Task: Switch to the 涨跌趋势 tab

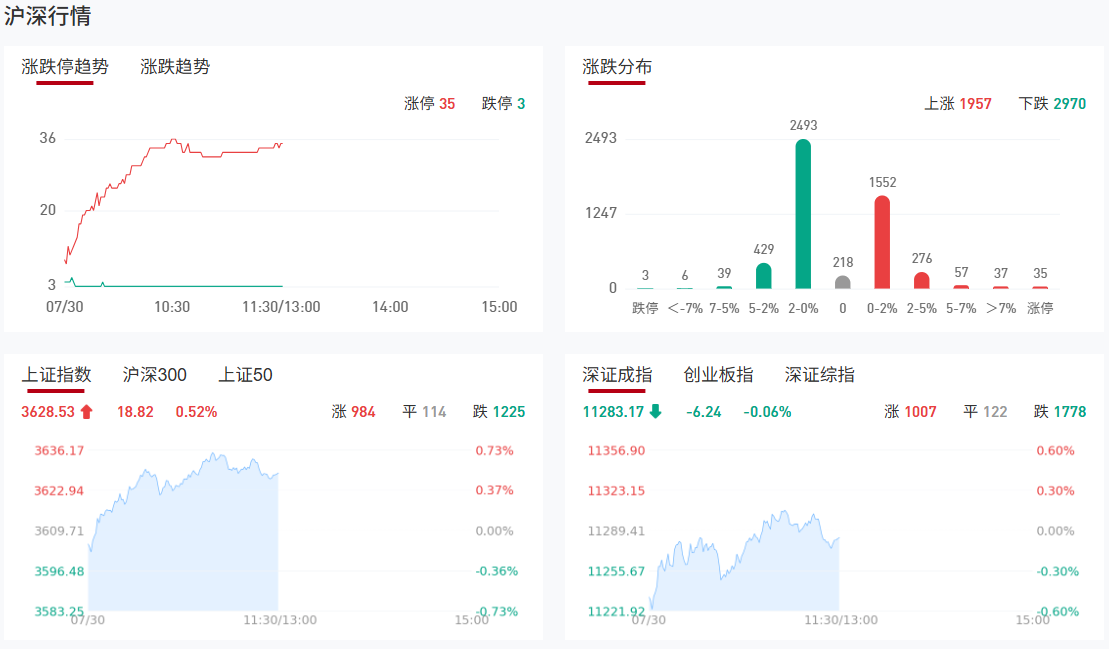Action: click(175, 67)
